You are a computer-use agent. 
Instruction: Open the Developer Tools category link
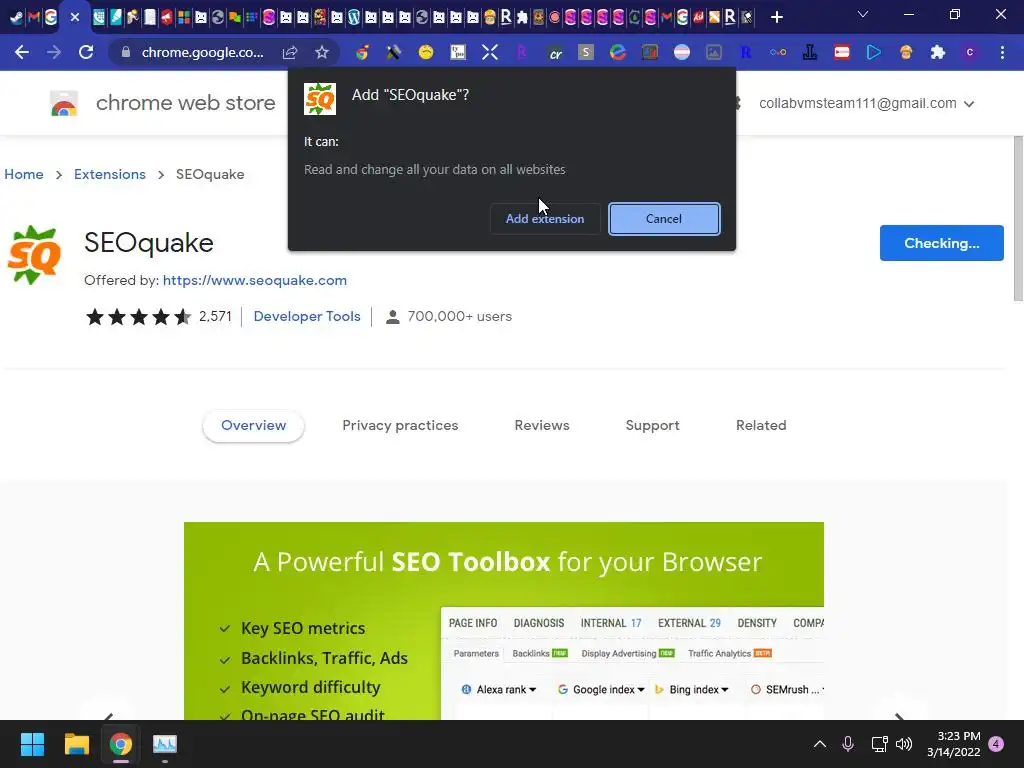point(307,316)
